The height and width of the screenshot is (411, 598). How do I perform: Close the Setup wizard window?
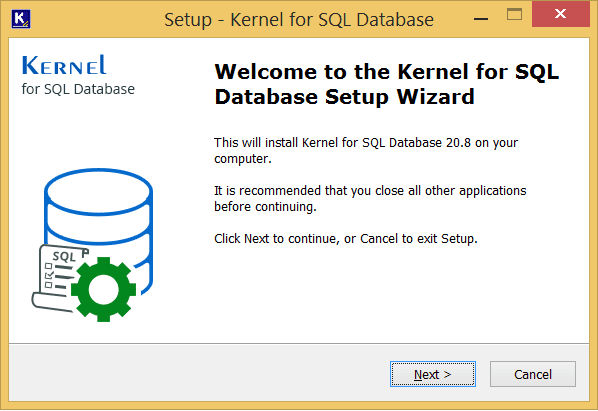pyautogui.click(x=561, y=14)
